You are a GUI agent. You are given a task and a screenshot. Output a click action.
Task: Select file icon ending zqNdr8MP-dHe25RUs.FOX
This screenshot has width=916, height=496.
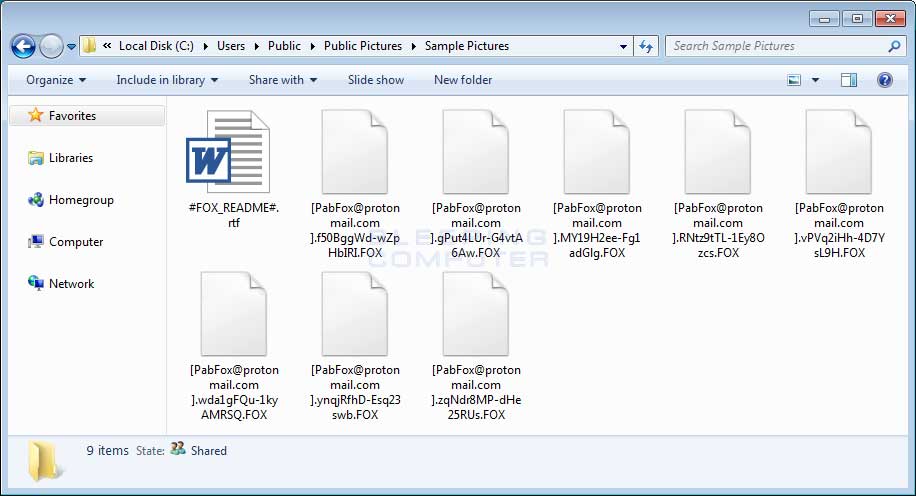pyautogui.click(x=476, y=314)
